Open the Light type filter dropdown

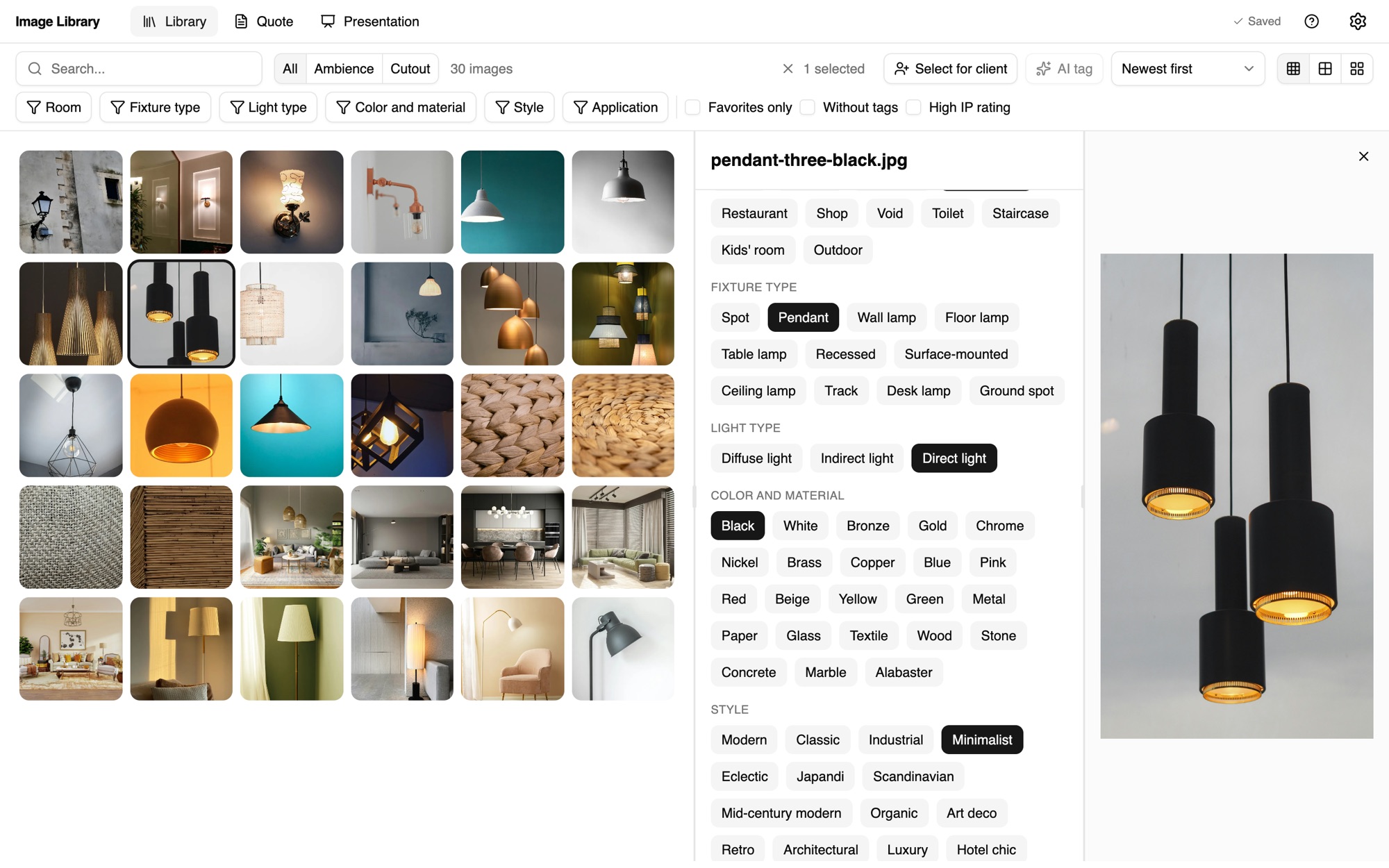(x=268, y=108)
